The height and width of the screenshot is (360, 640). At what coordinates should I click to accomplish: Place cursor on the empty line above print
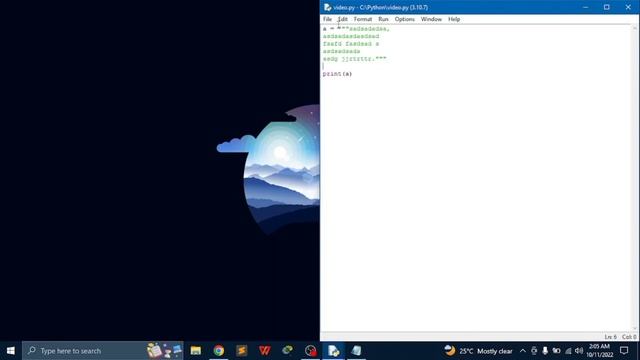coord(477,66)
